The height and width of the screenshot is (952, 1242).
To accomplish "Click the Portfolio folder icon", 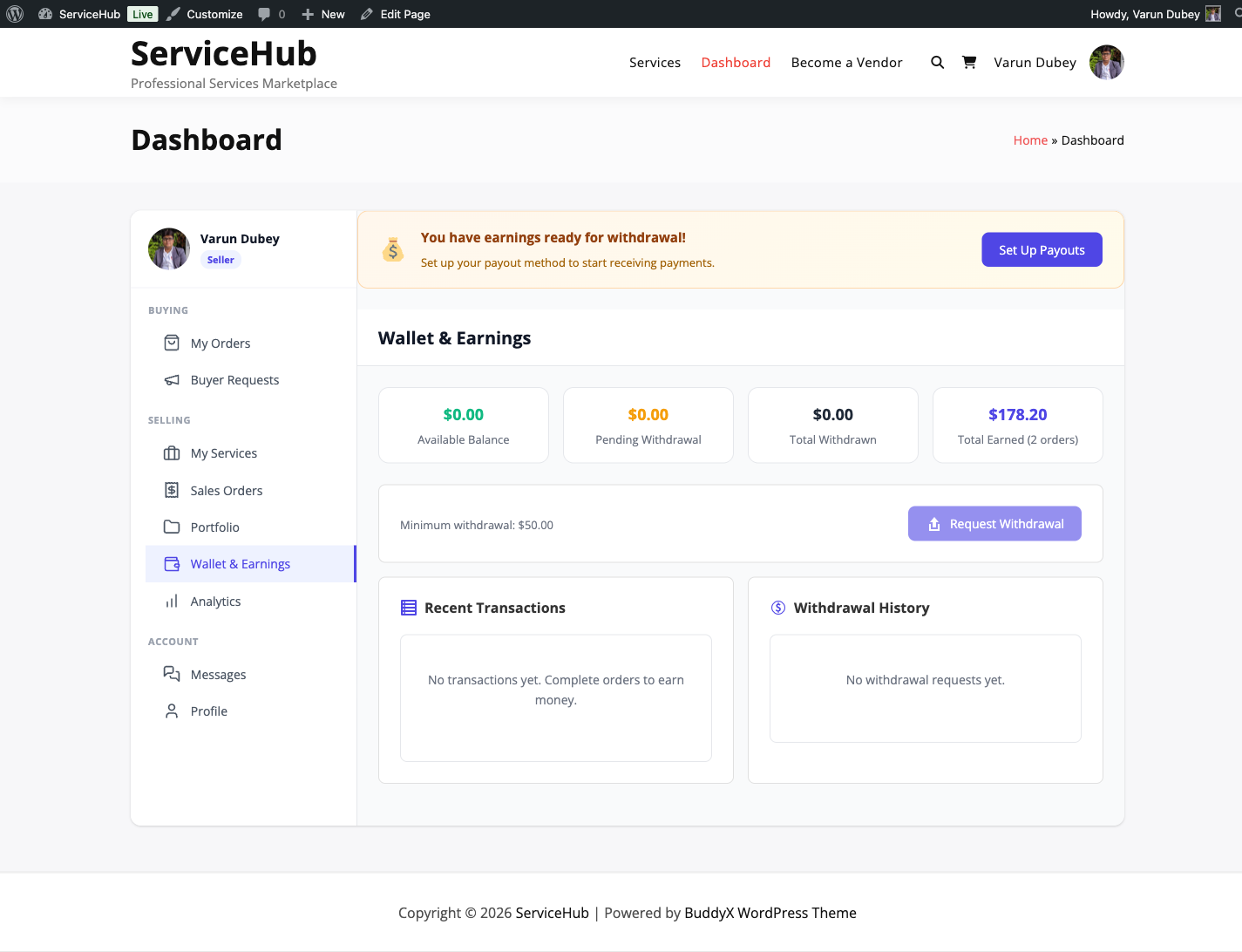I will tap(172, 527).
